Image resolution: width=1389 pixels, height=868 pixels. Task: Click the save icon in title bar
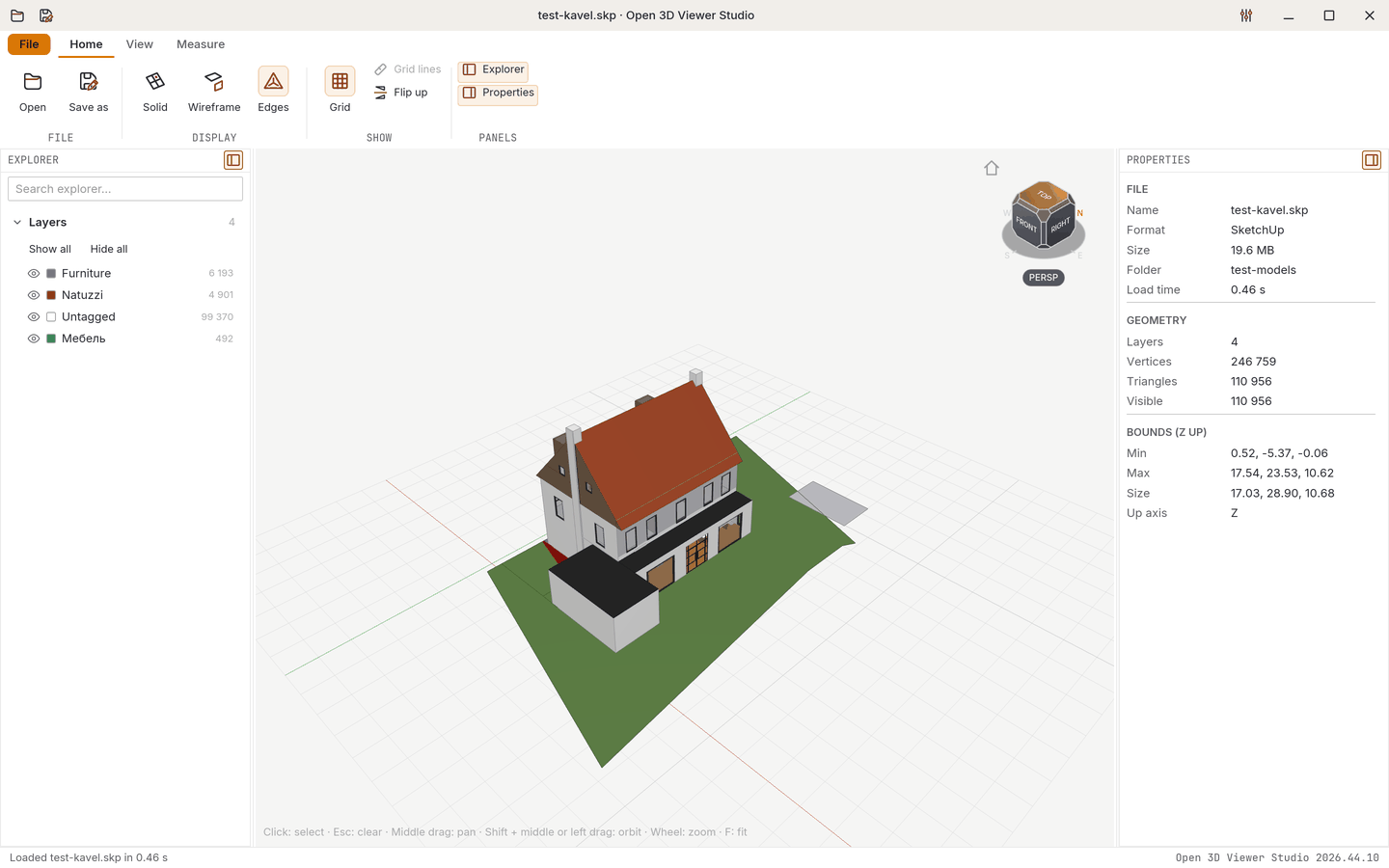coord(46,15)
